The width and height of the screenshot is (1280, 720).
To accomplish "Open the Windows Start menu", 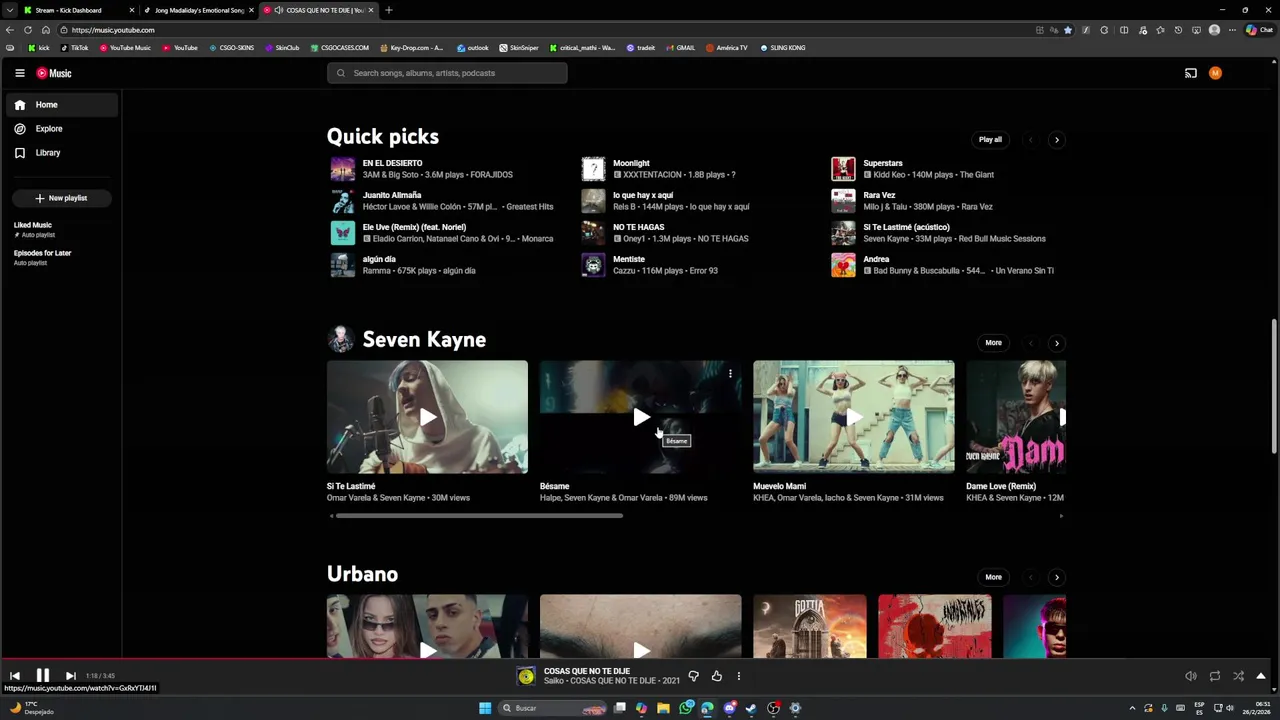I will pyautogui.click(x=485, y=708).
